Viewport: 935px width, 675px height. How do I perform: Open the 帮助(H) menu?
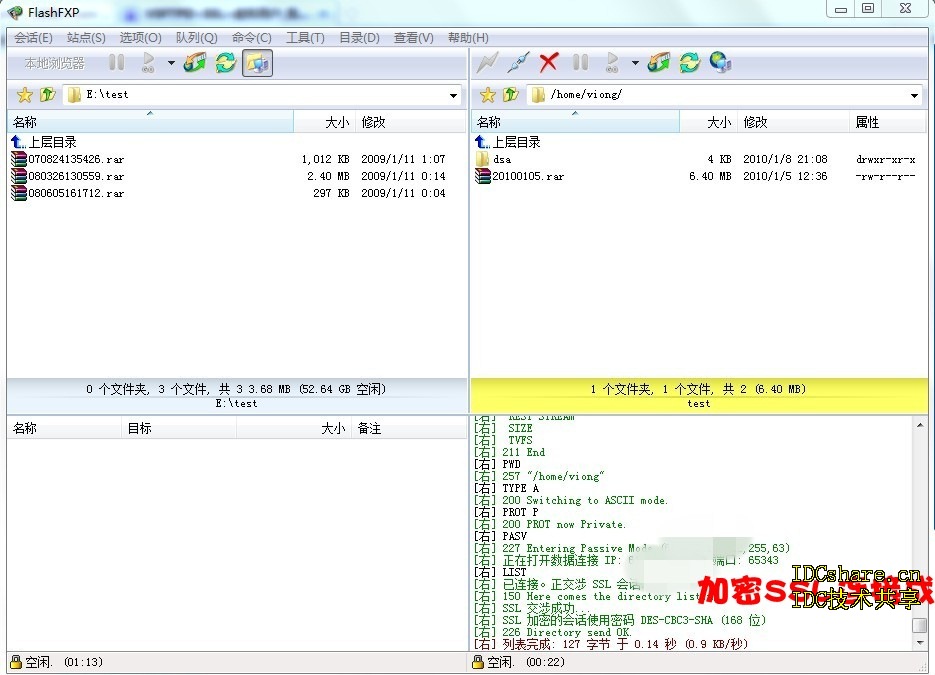pos(468,38)
